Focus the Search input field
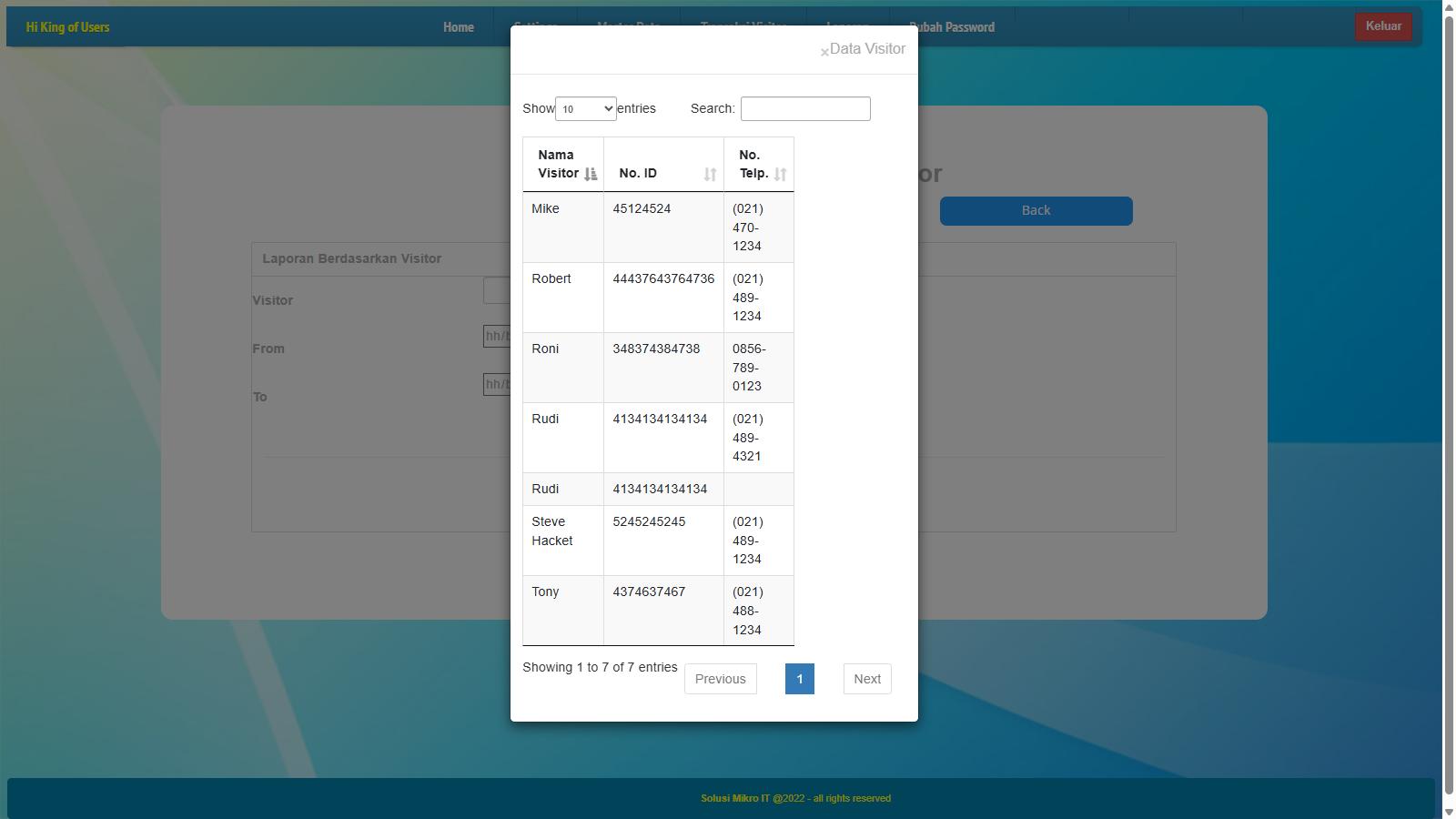Screen dimensions: 1456x819 (x=804, y=109)
